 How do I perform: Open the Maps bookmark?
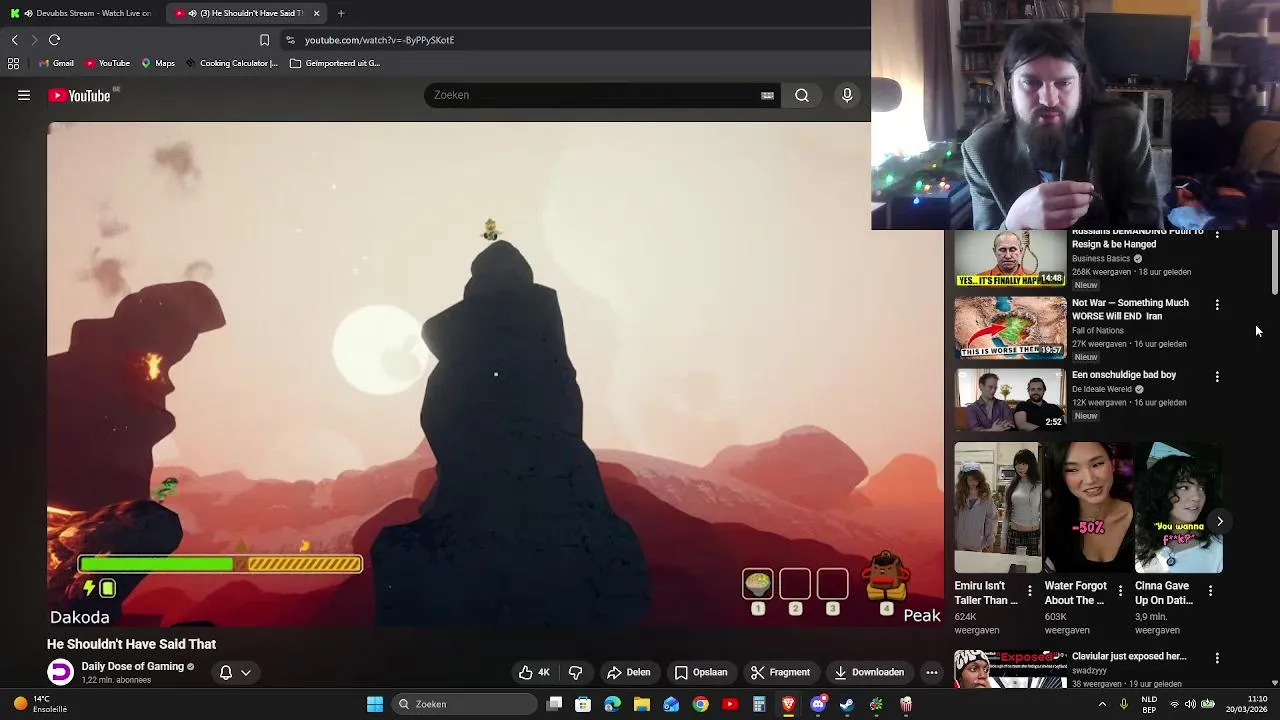tap(158, 63)
